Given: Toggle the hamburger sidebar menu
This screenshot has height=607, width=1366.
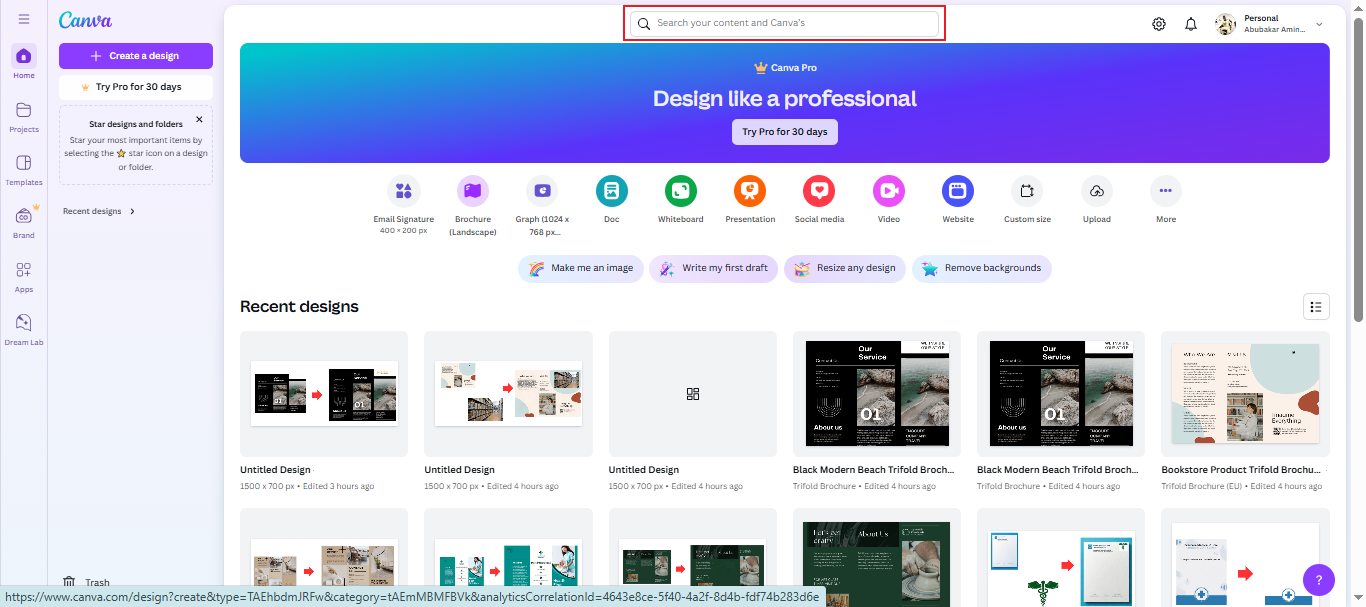Looking at the screenshot, I should click(x=24, y=20).
